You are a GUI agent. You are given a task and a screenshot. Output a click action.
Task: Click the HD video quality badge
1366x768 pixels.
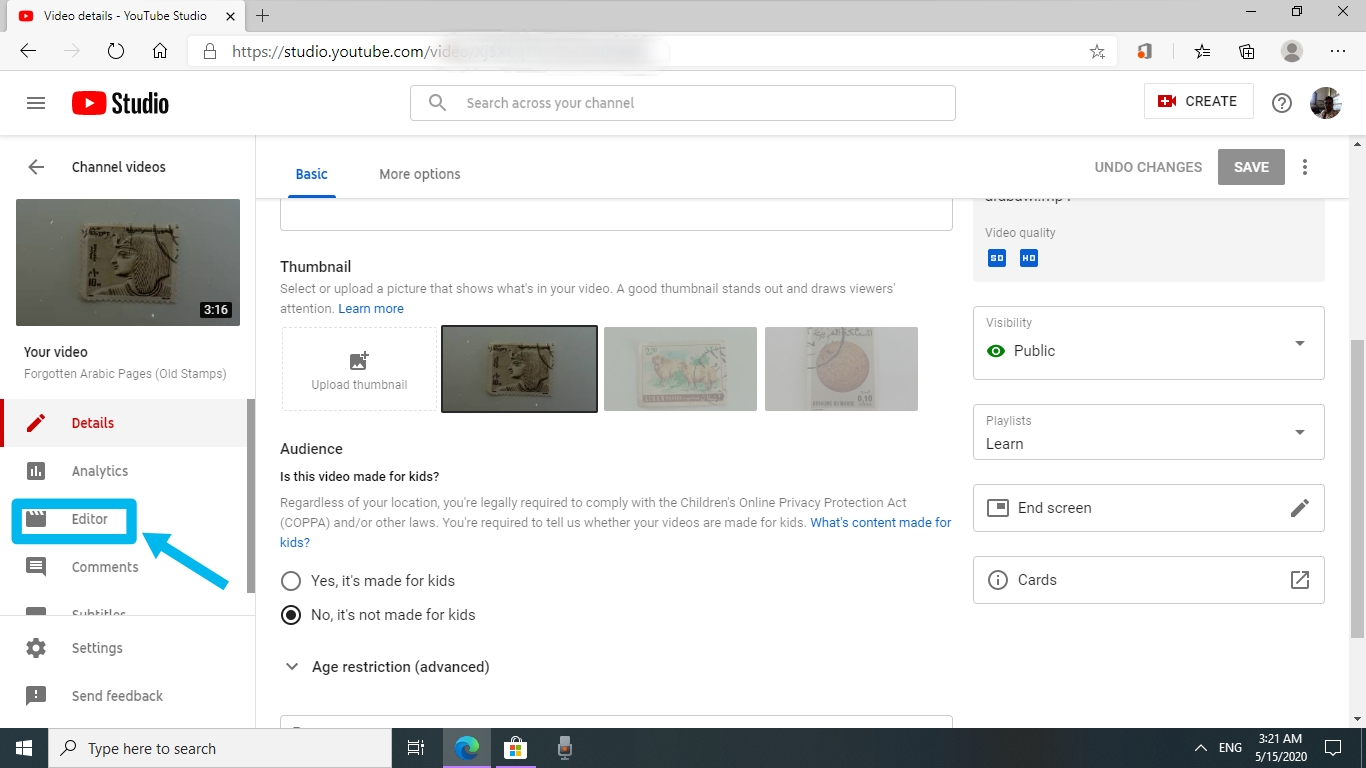coord(1029,258)
